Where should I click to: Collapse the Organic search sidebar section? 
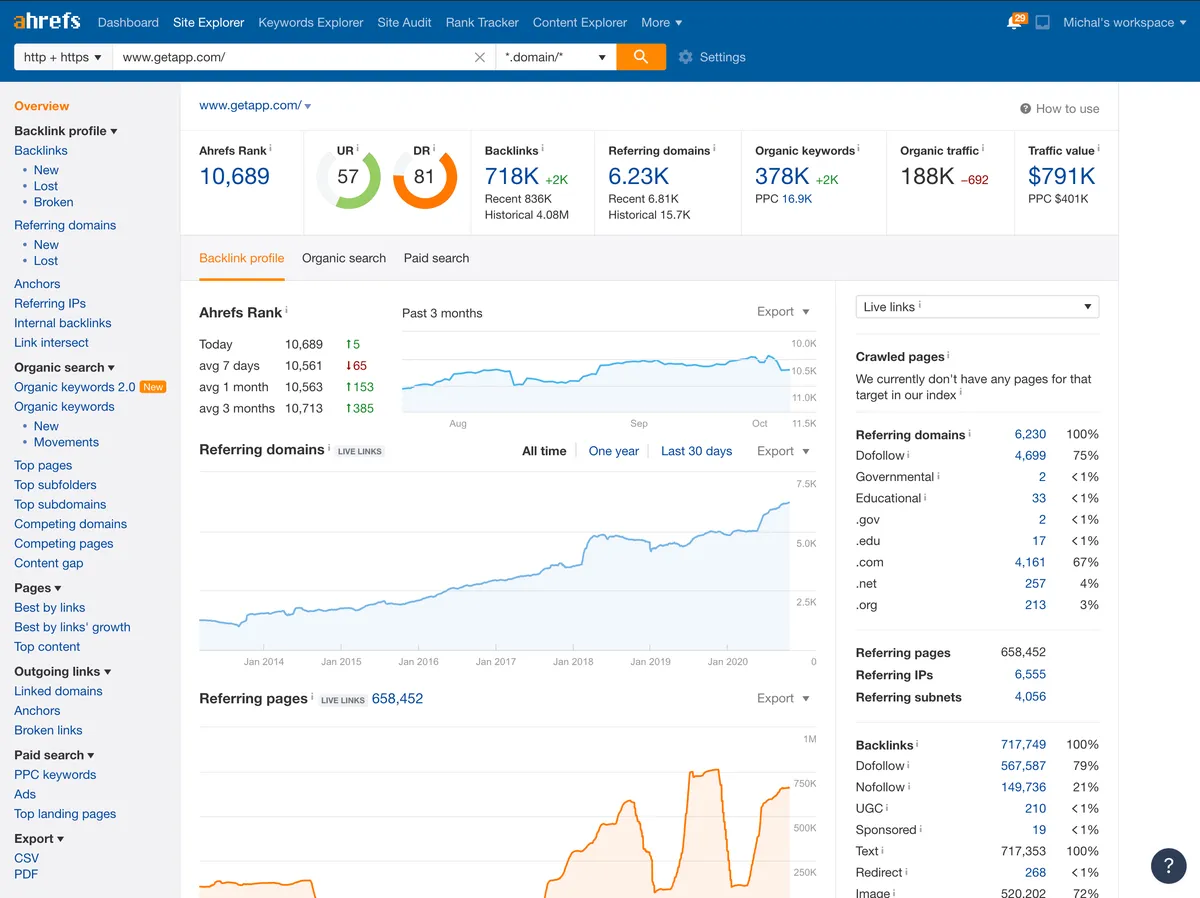(x=64, y=367)
